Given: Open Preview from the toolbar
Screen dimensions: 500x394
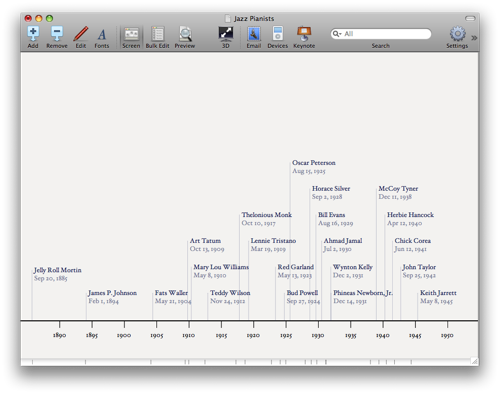Looking at the screenshot, I should click(185, 34).
